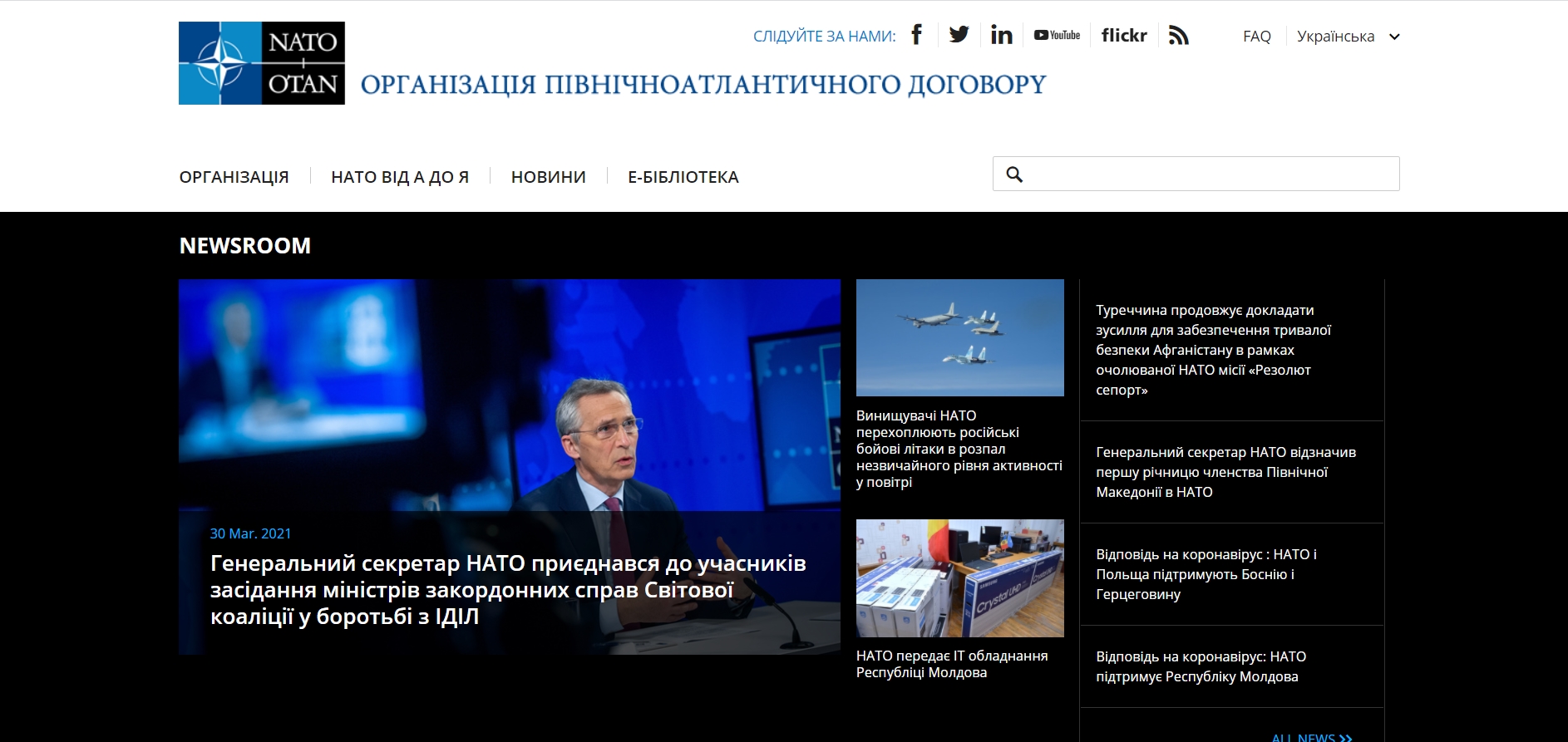Open НАТО і Польща підтримують Боснію article
This screenshot has height=742, width=1568.
coord(1206,574)
